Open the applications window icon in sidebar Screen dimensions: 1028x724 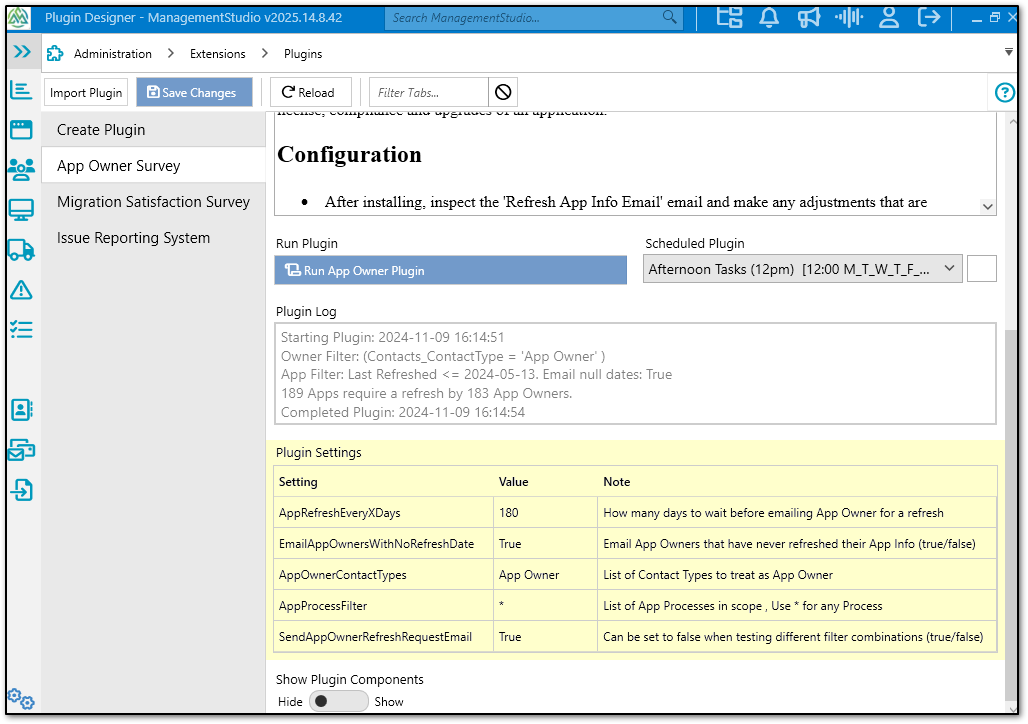pos(21,130)
